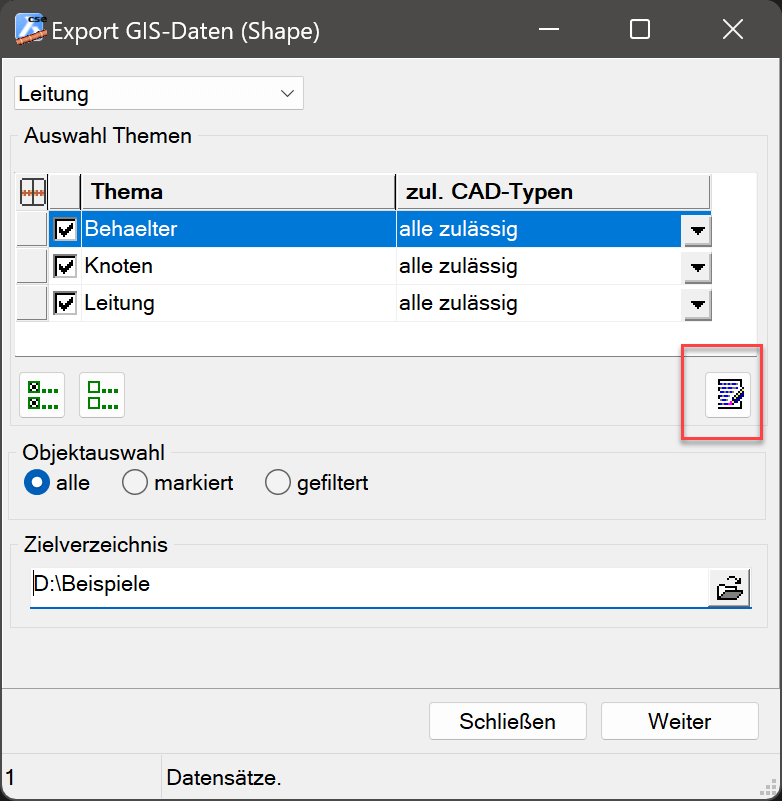Screen dimensions: 782x801
Task: Click the Zielverzeichnis path input field
Action: 368,586
